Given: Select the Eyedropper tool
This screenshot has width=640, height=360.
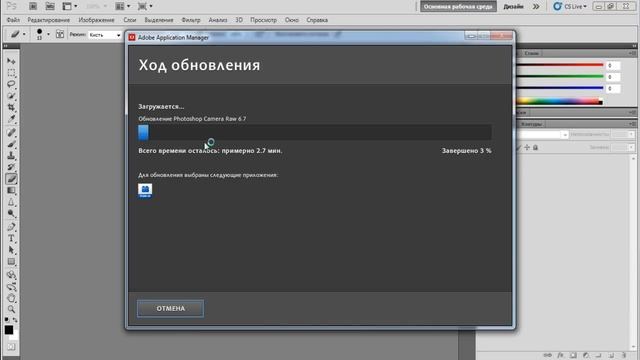Looking at the screenshot, I should click(x=11, y=120).
